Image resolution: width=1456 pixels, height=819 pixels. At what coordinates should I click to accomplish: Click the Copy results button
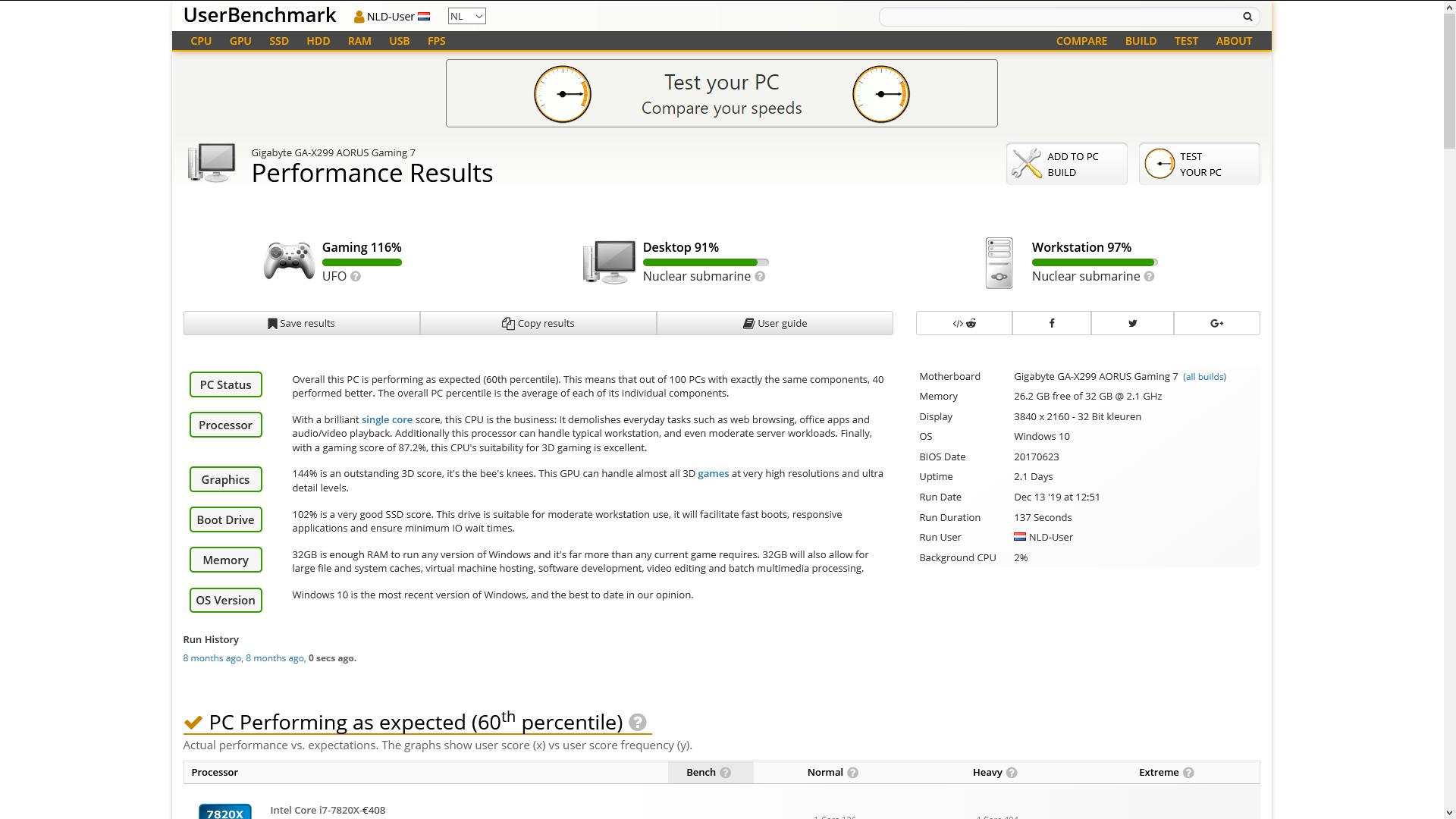tap(538, 322)
